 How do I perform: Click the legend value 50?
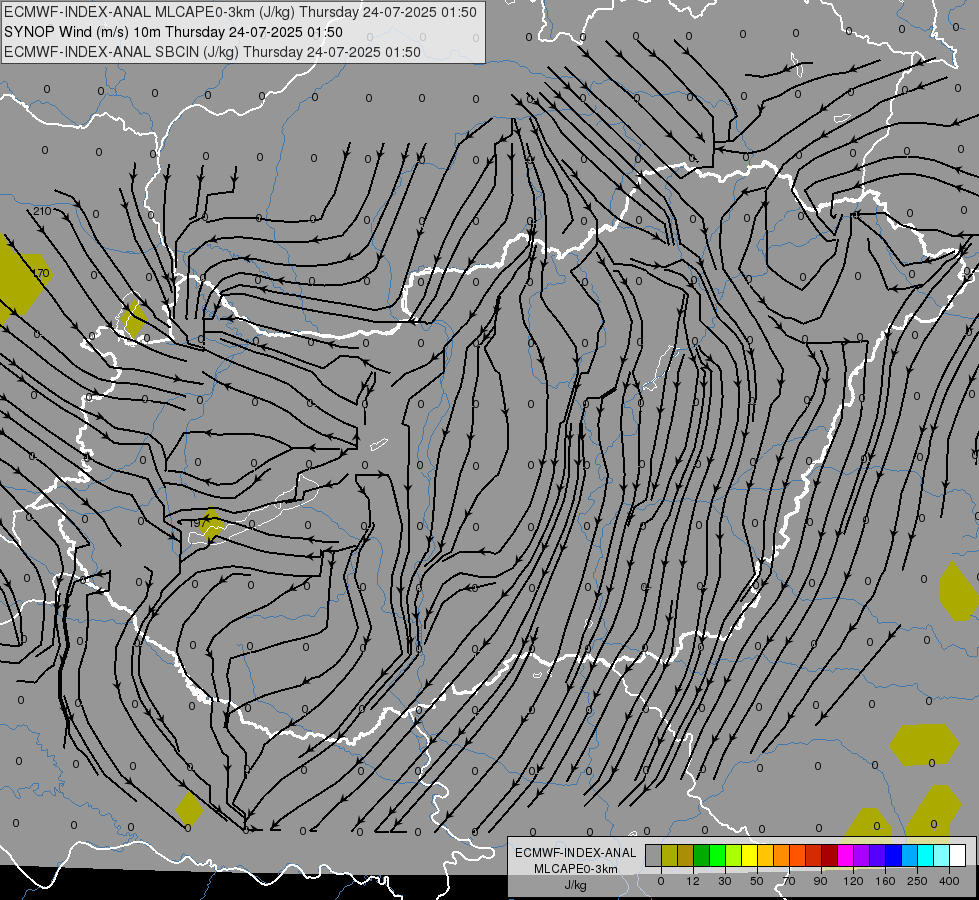tap(756, 881)
